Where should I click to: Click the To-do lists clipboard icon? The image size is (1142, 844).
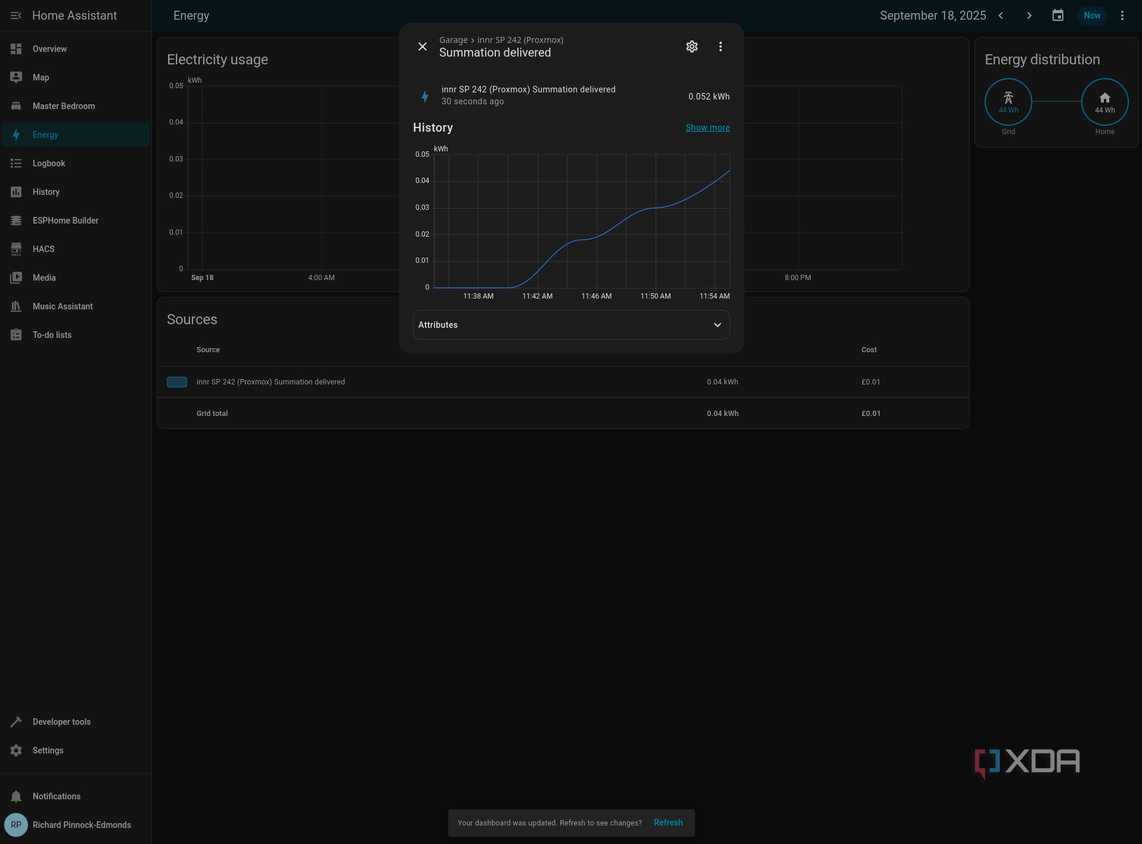(x=16, y=335)
